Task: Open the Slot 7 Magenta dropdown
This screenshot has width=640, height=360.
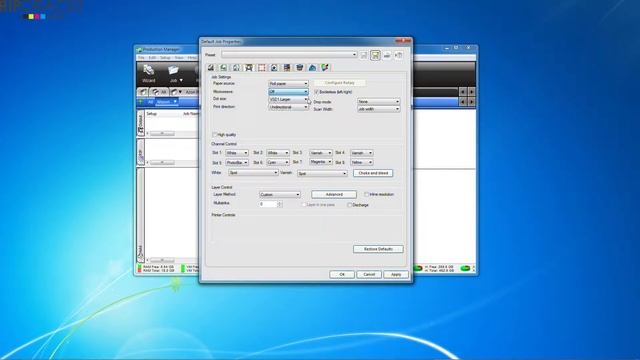Action: pos(320,162)
